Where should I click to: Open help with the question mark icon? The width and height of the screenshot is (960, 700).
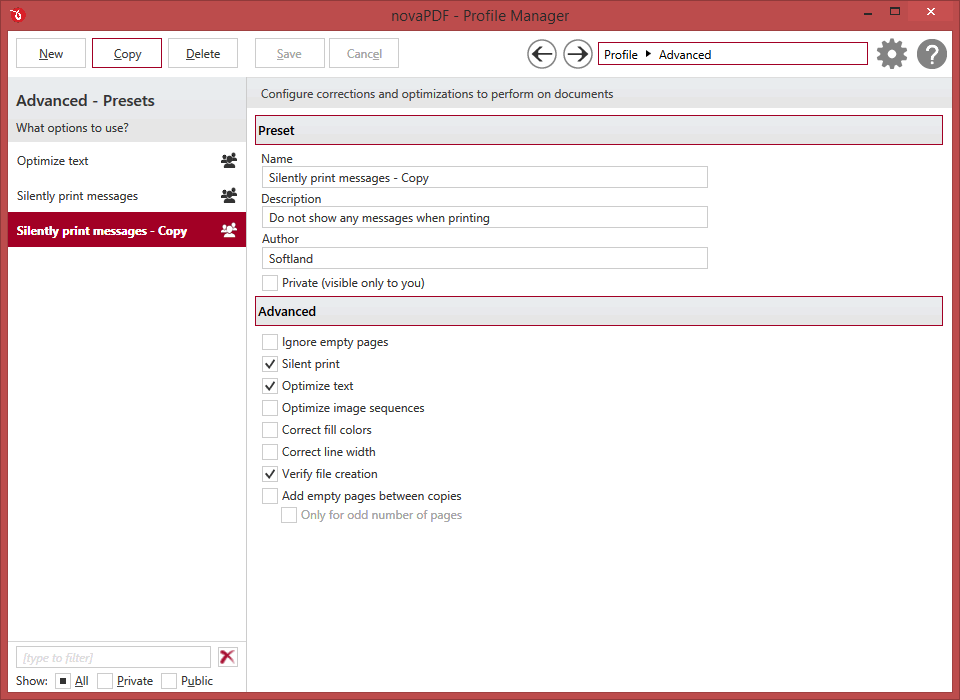[932, 54]
